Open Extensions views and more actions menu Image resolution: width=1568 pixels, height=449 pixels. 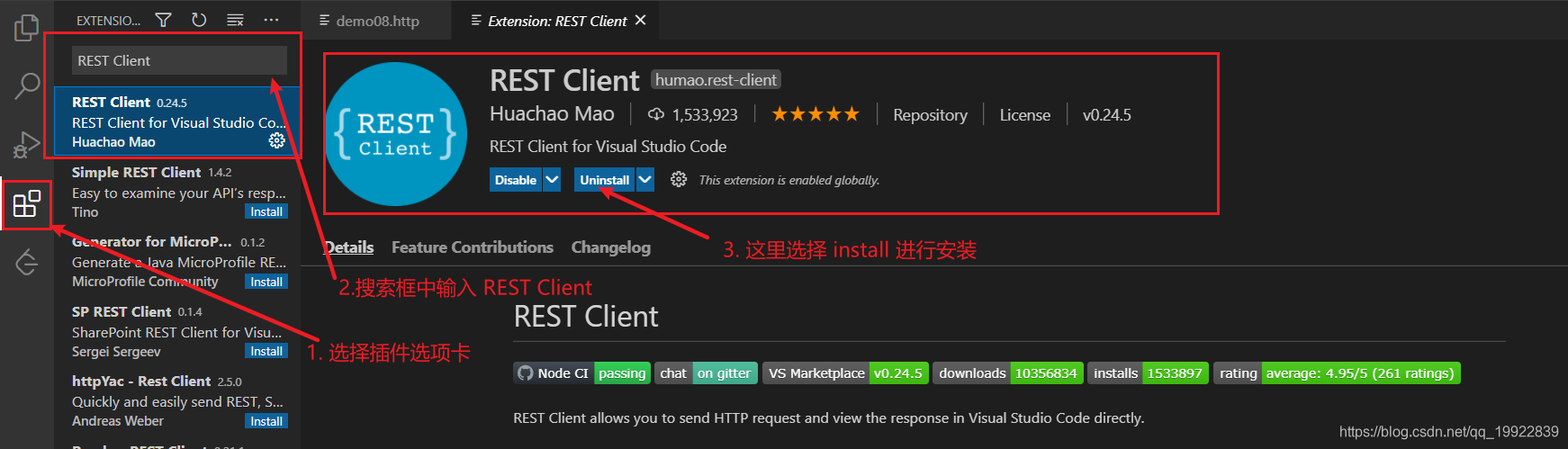click(x=271, y=20)
